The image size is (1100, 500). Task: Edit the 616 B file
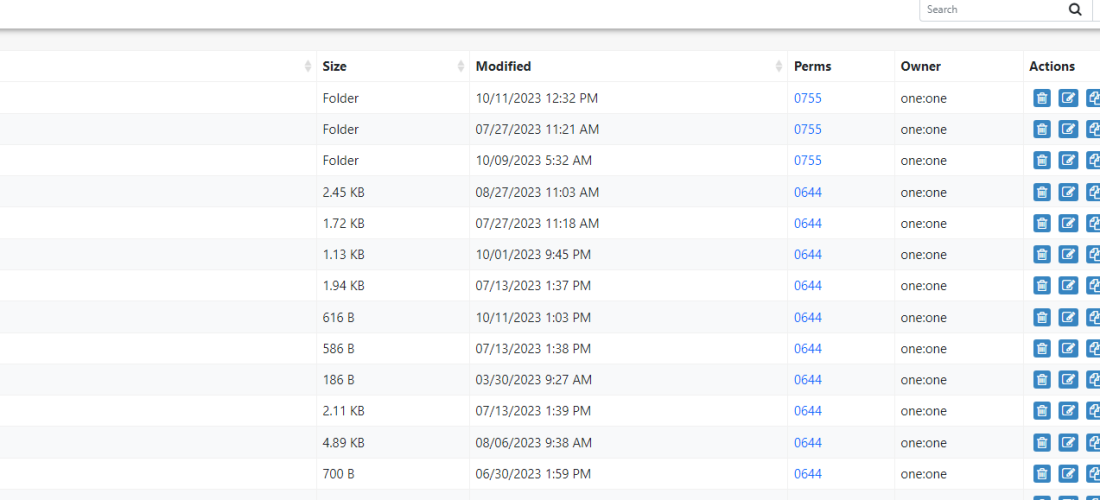(x=1068, y=317)
